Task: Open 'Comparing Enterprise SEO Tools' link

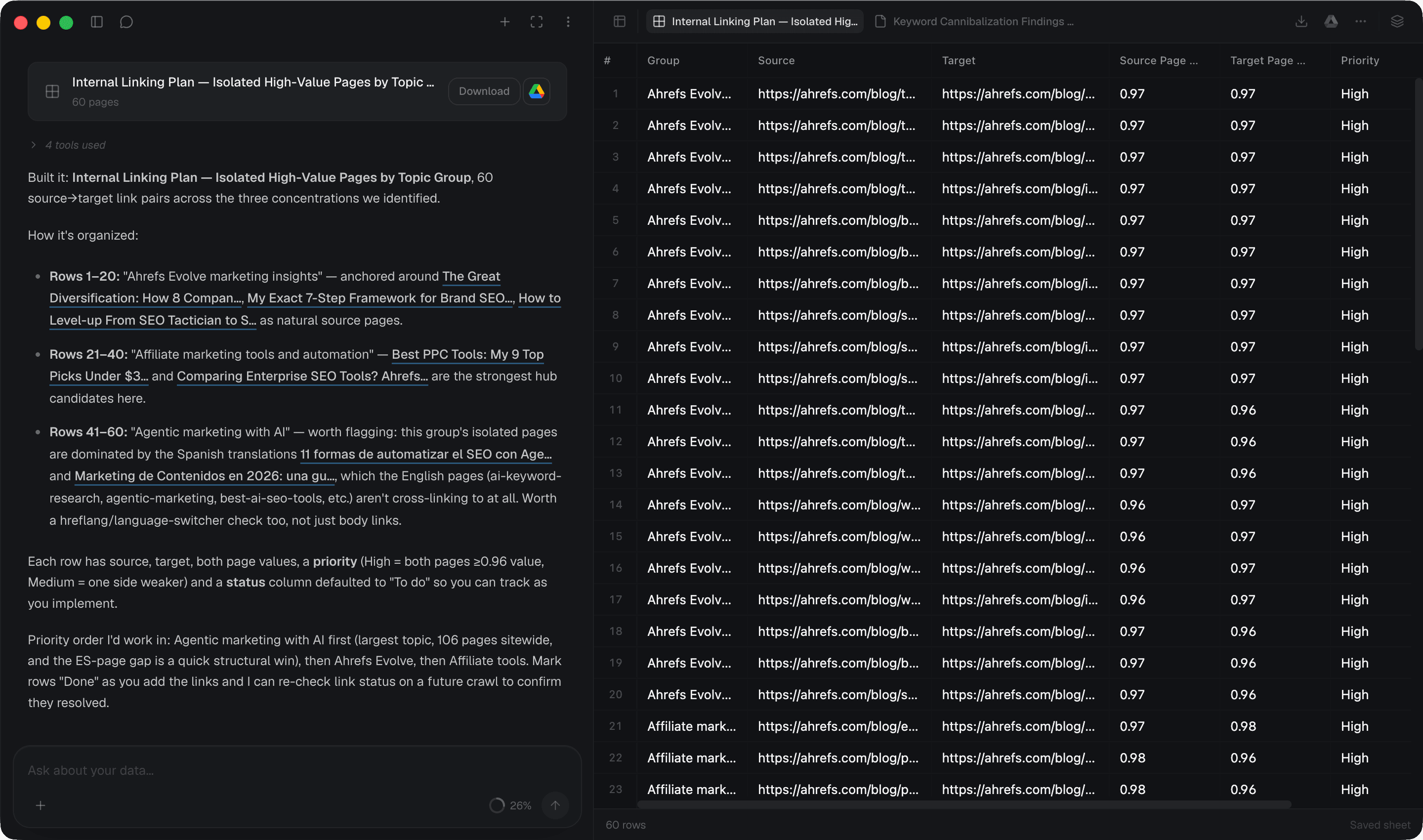Action: tap(302, 376)
